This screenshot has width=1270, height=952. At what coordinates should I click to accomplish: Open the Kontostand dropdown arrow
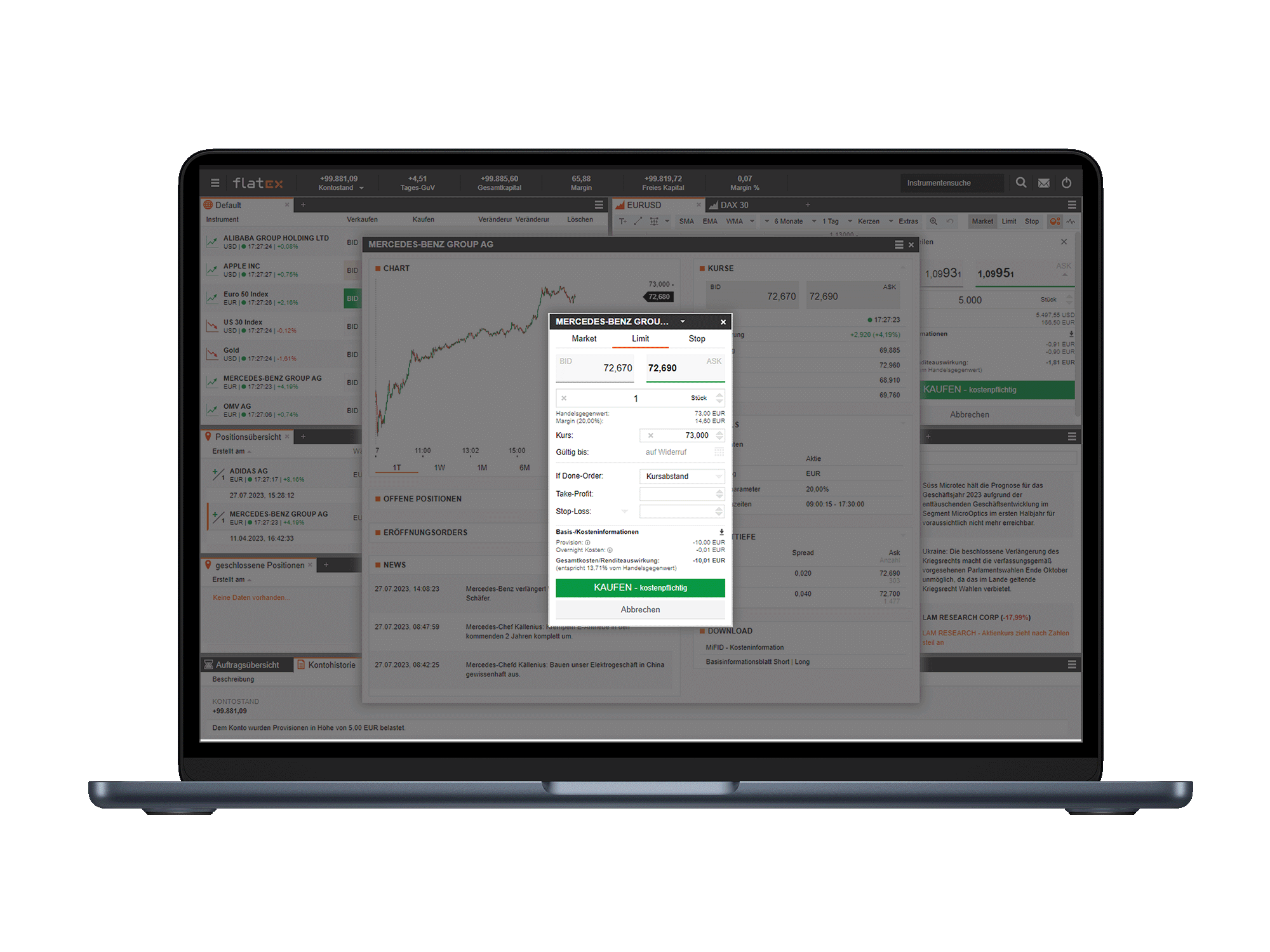[361, 188]
